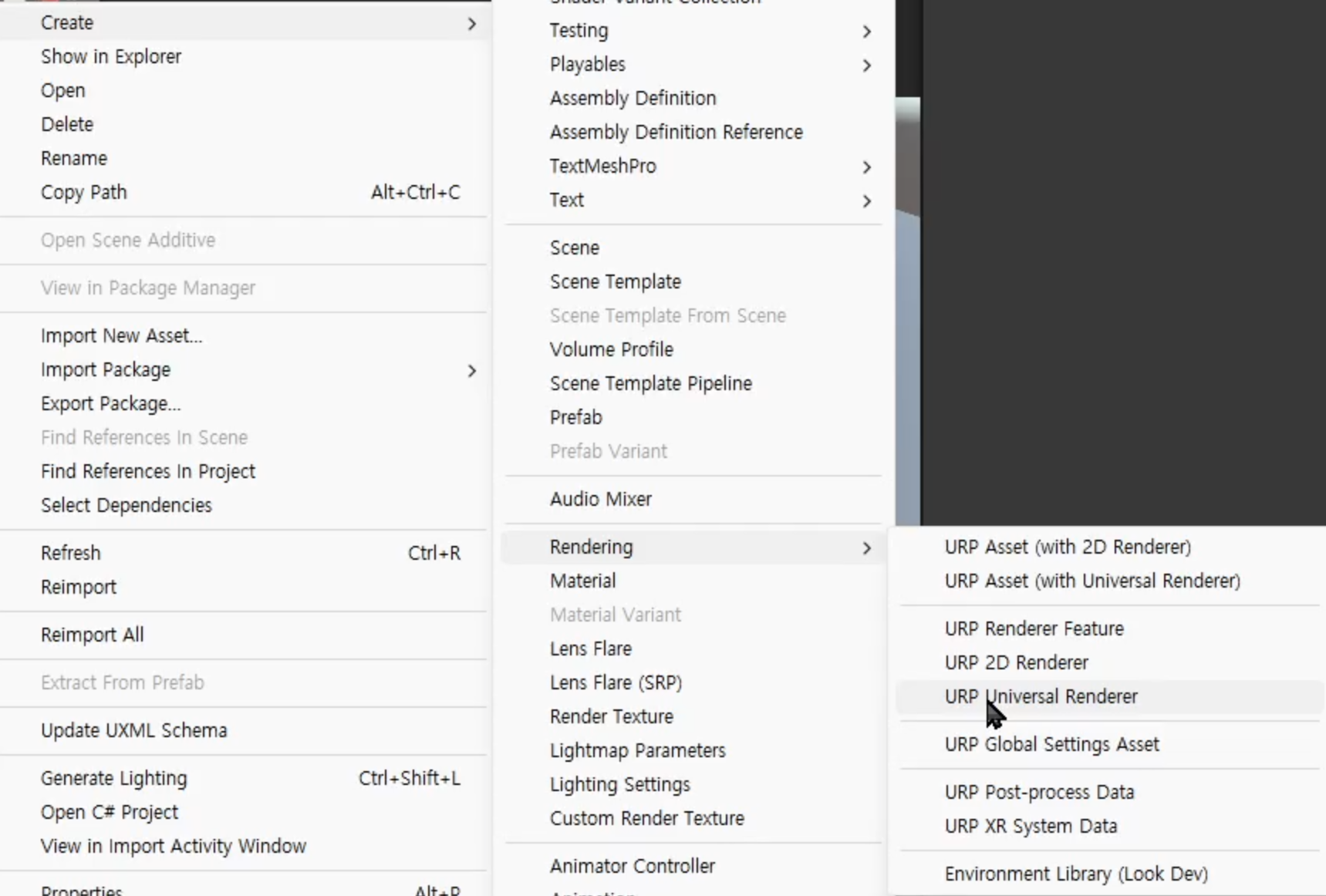This screenshot has height=896, width=1326.
Task: Click Update UXML Schema
Action: (x=245, y=731)
